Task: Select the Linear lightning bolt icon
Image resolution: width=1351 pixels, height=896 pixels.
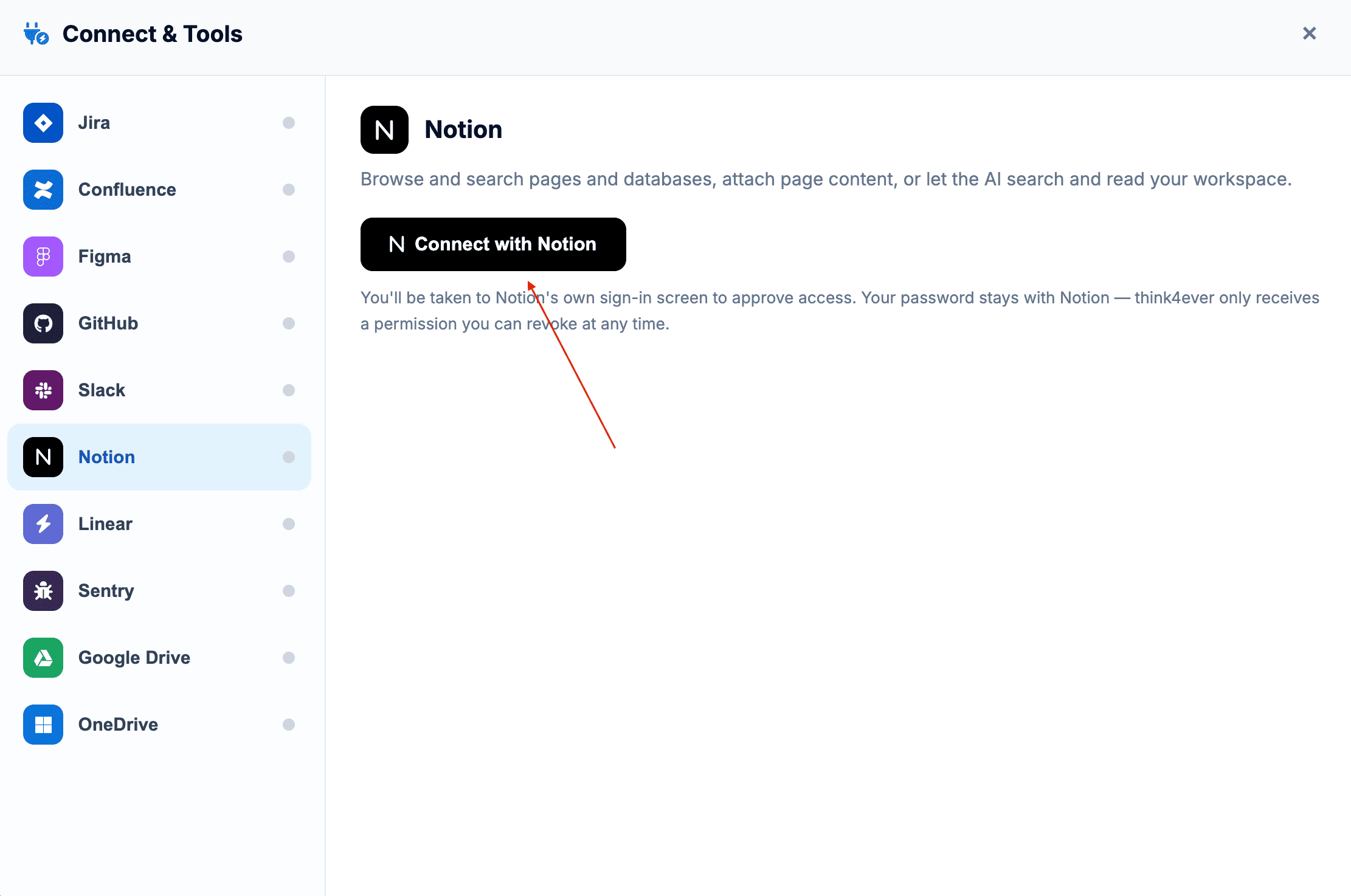Action: coord(43,524)
